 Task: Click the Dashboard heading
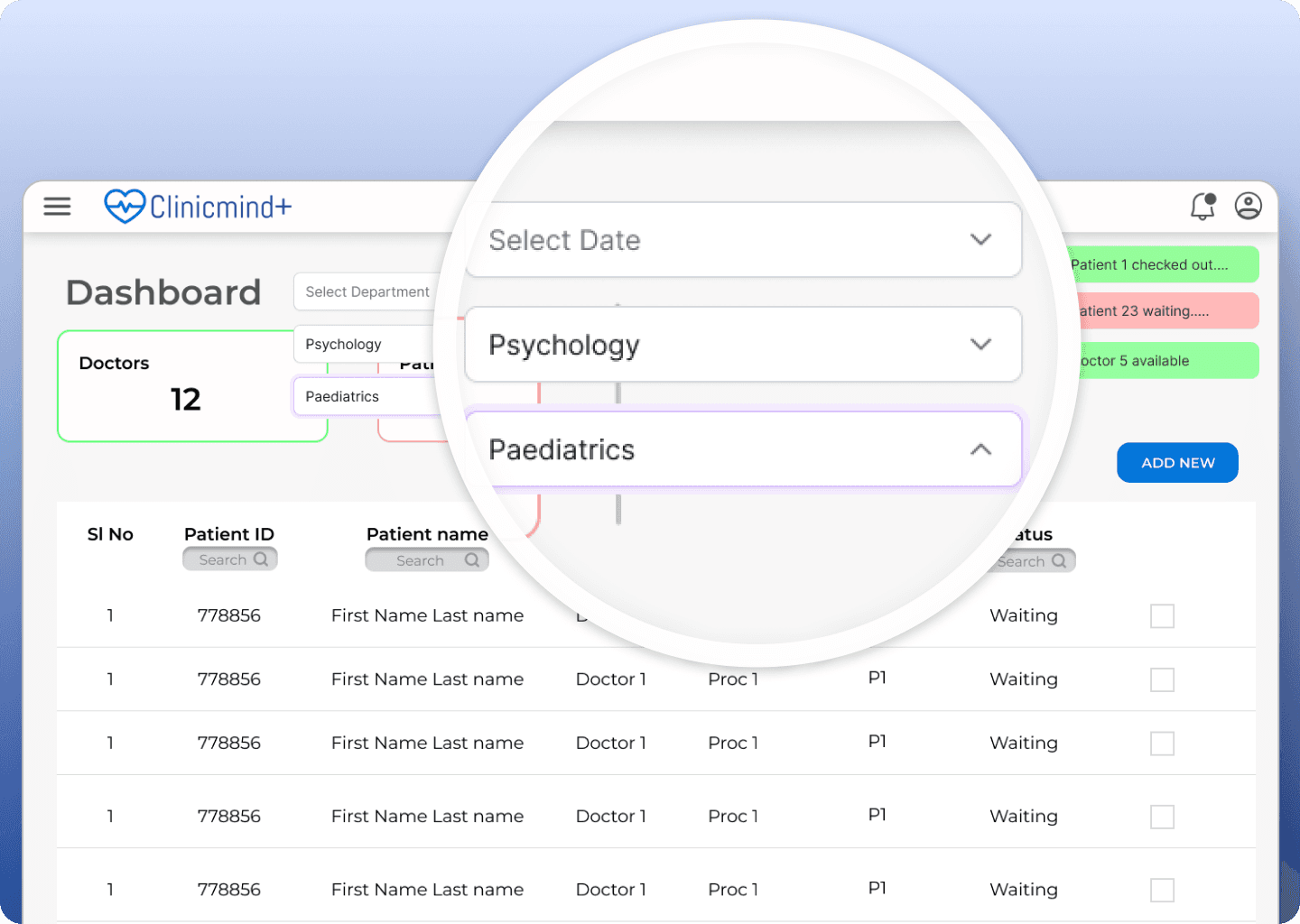163,292
